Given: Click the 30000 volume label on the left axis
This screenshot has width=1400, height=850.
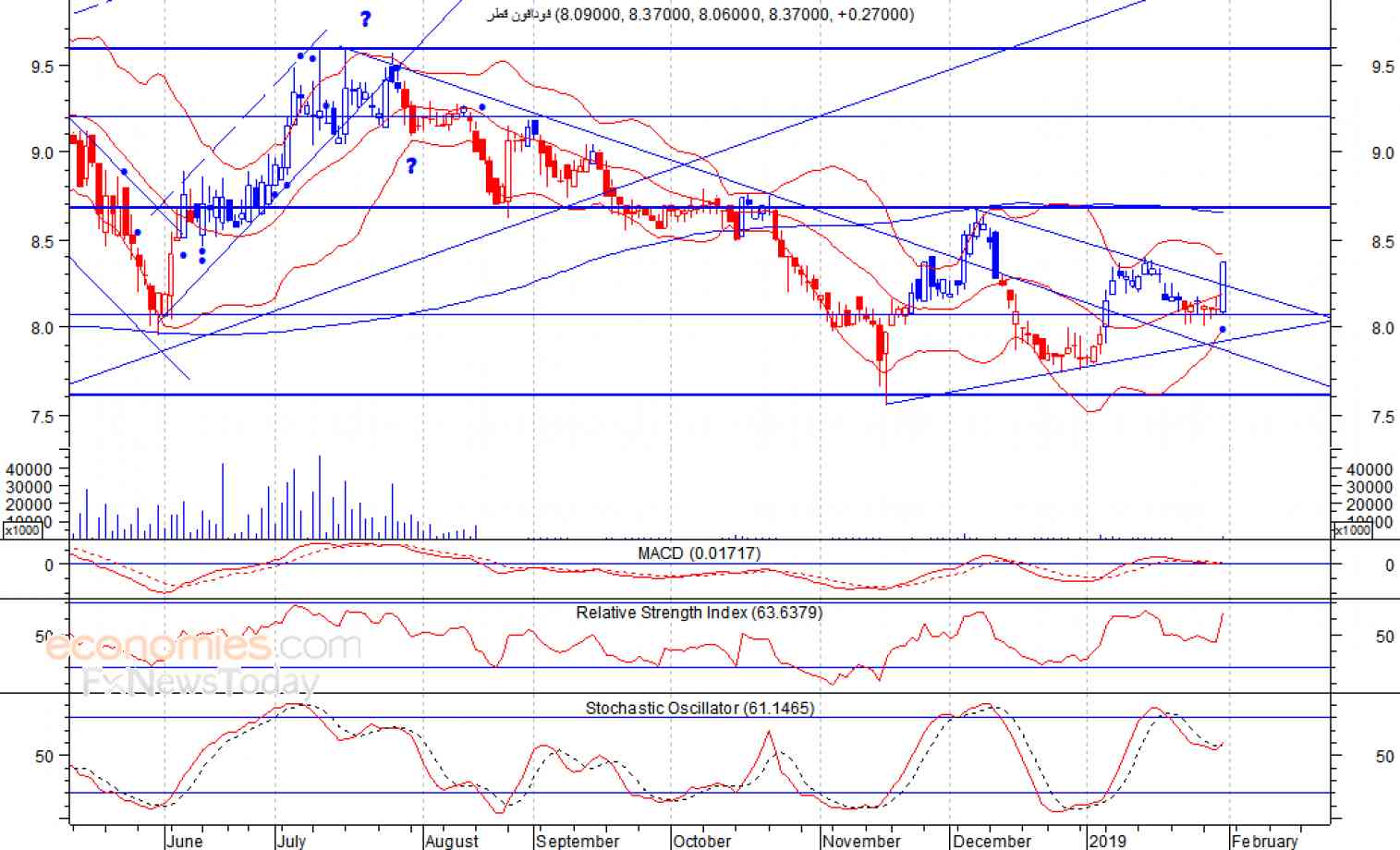Looking at the screenshot, I should click(29, 487).
